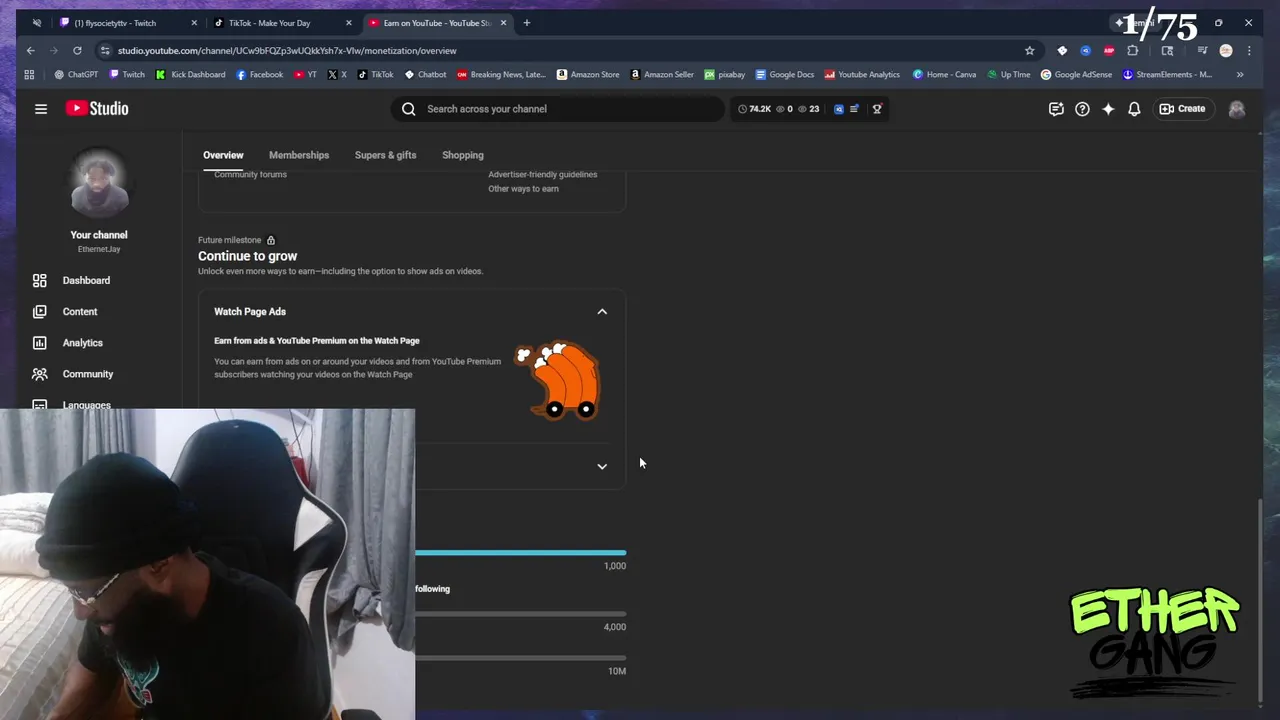The width and height of the screenshot is (1280, 720).
Task: Click the trophy icon in the stats bar
Action: point(877,109)
